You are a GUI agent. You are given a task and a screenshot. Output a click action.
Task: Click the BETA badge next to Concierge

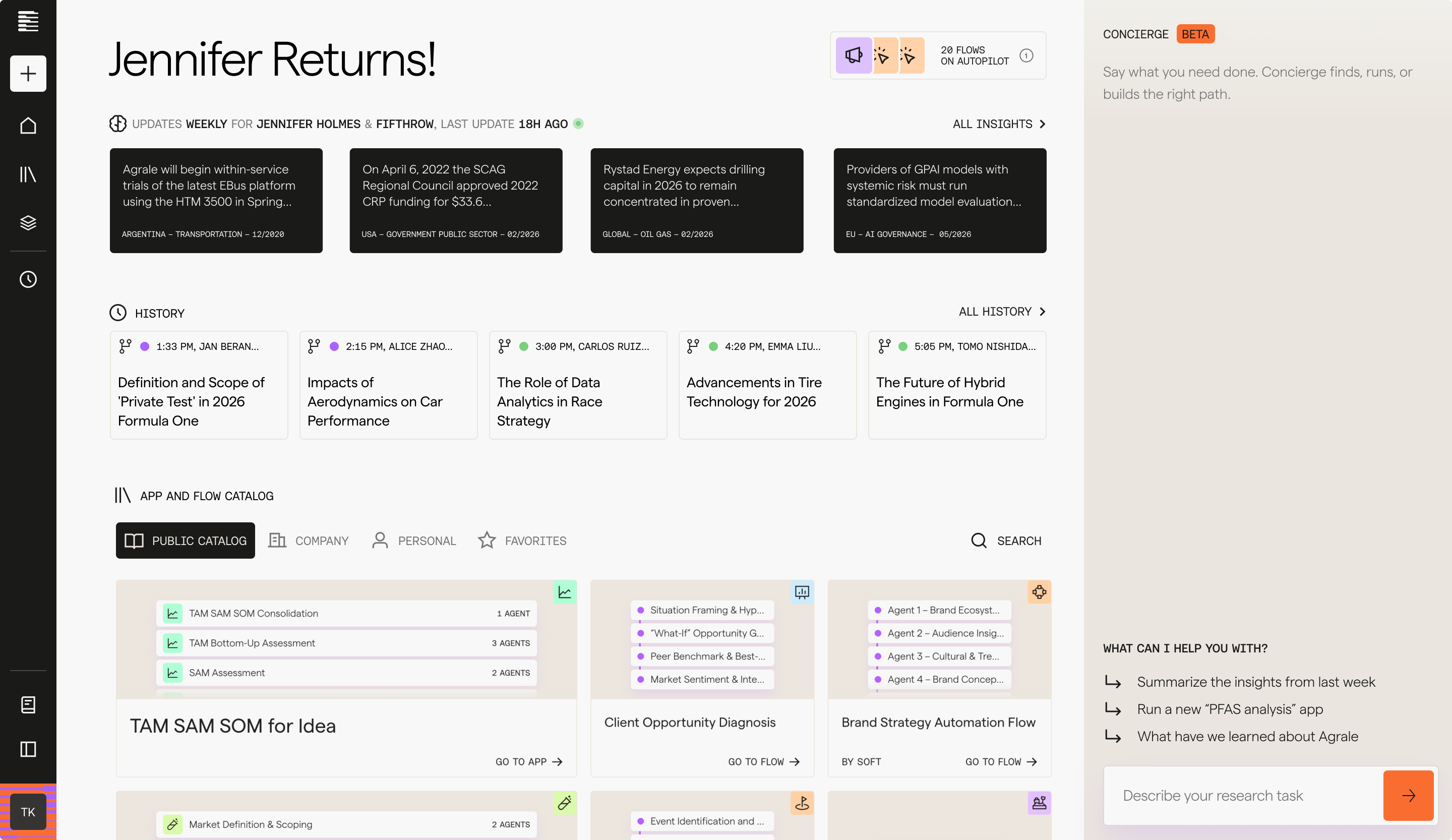point(1195,34)
